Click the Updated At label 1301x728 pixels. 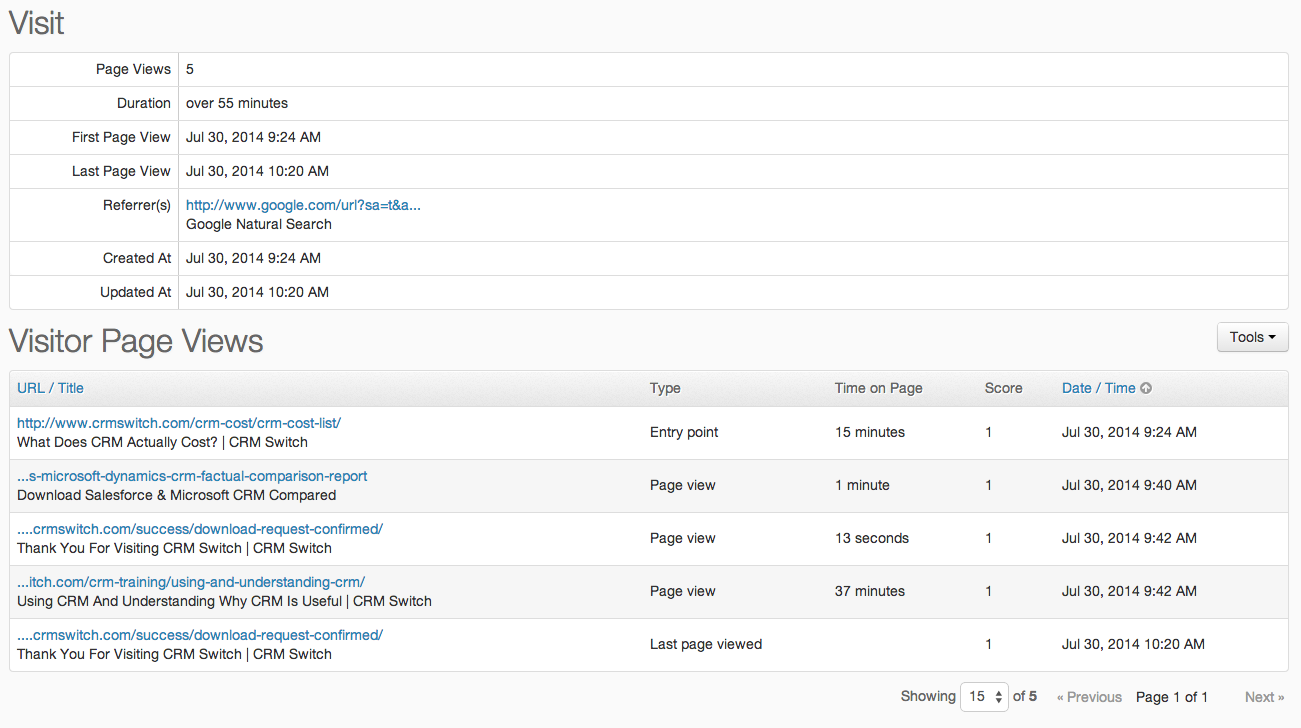pos(135,292)
